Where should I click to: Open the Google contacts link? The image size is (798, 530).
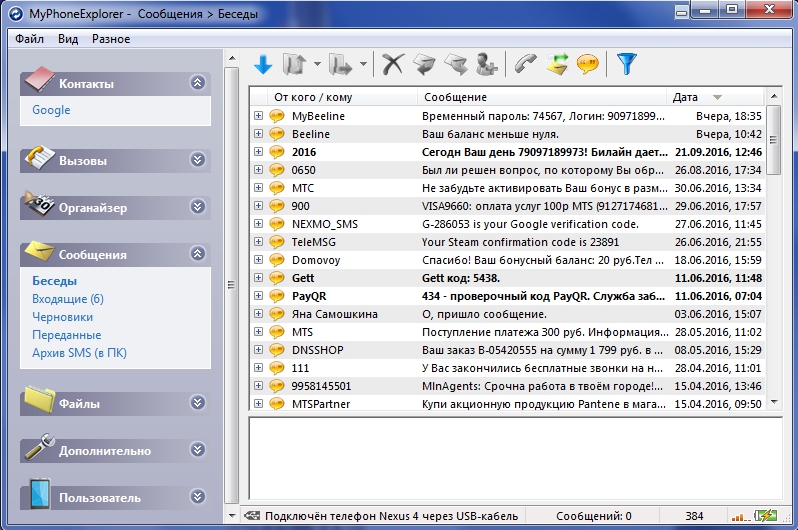click(x=51, y=110)
